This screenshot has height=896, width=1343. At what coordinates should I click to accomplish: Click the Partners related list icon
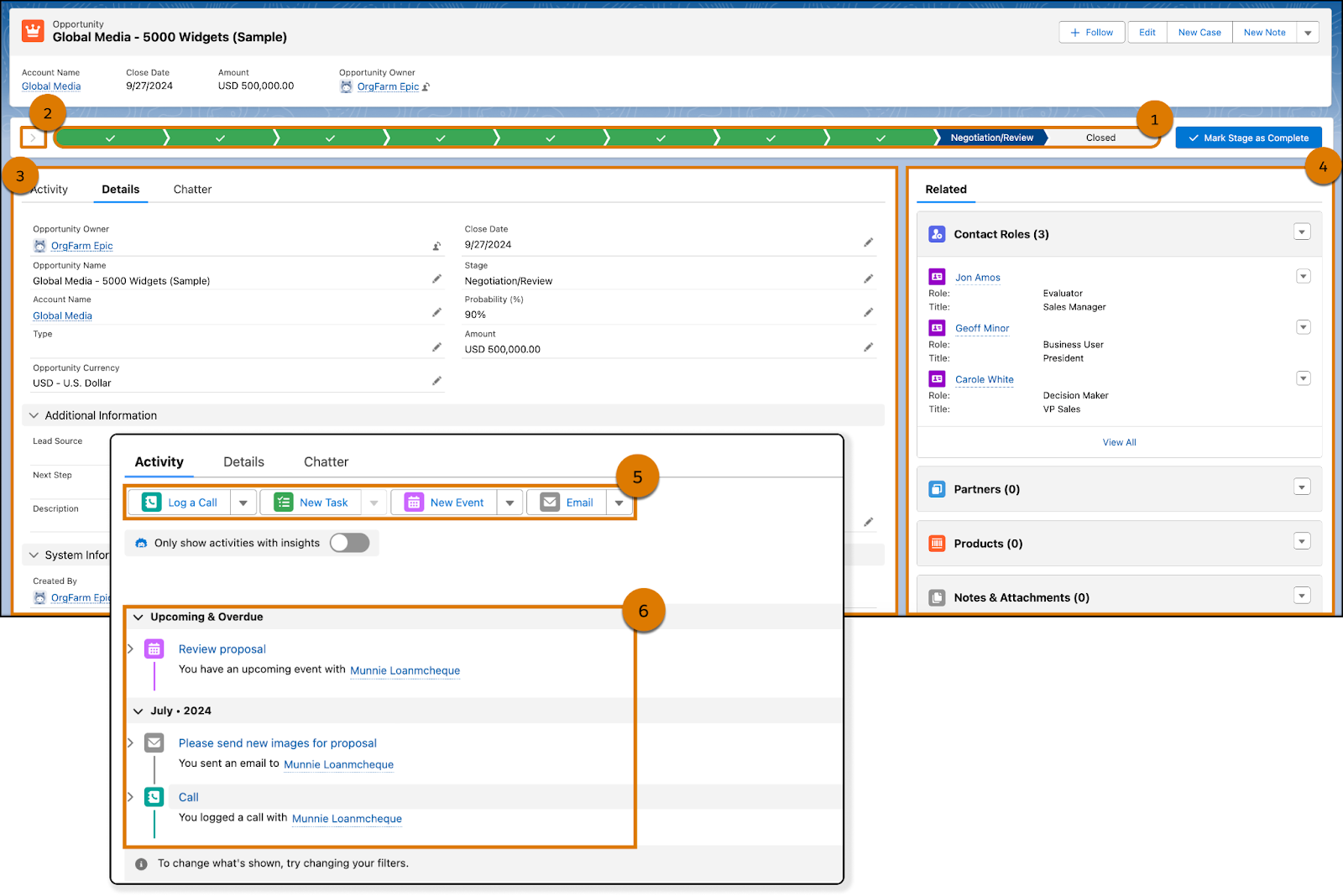pyautogui.click(x=937, y=489)
